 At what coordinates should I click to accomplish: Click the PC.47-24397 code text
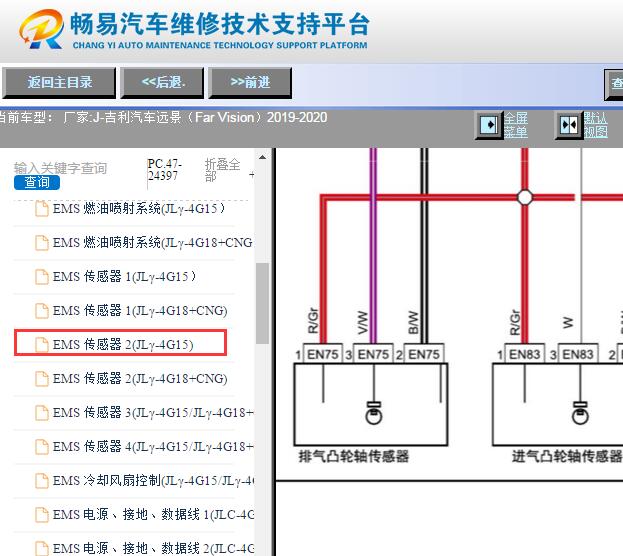pos(164,170)
